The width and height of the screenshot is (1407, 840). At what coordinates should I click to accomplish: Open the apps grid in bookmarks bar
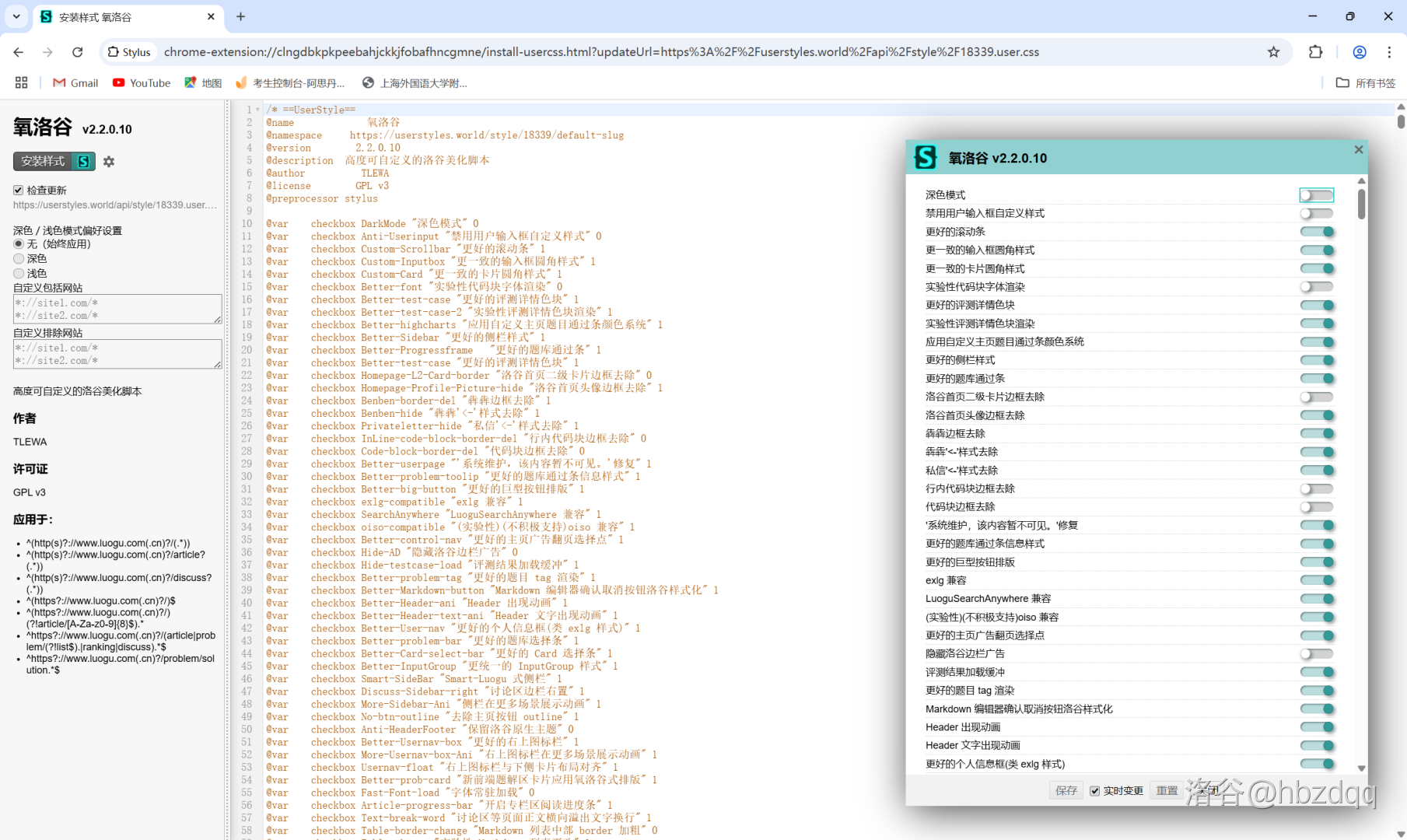tap(21, 82)
